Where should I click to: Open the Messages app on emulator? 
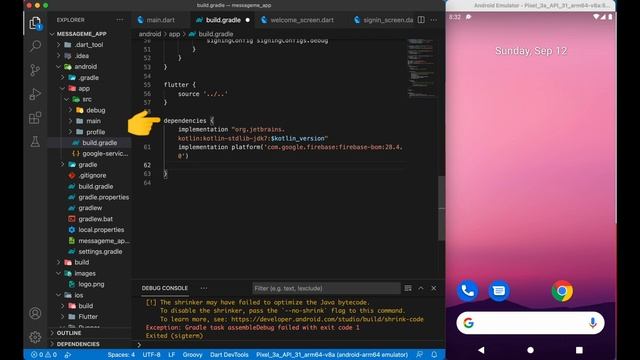click(x=499, y=291)
